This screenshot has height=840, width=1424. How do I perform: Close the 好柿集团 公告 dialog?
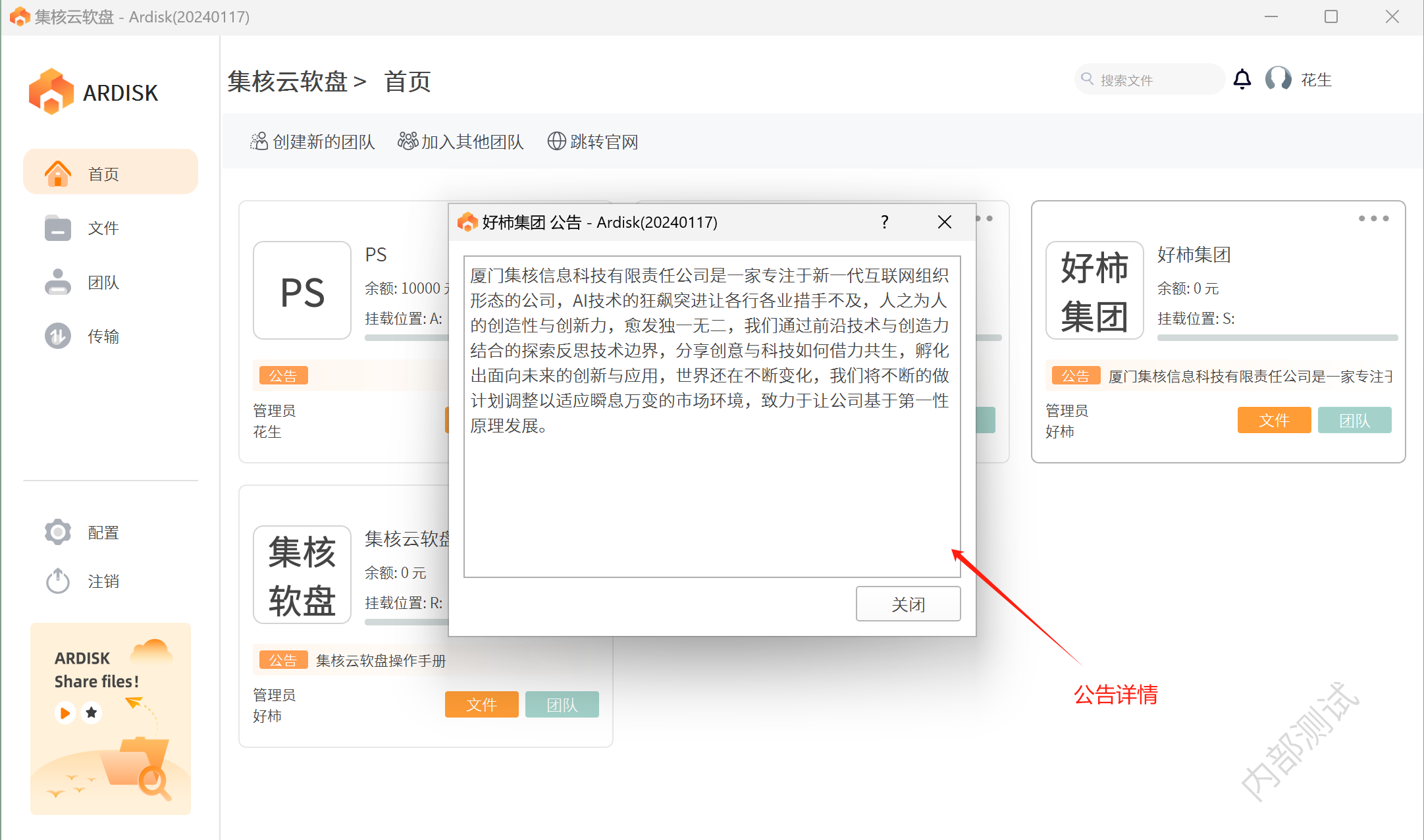[944, 223]
